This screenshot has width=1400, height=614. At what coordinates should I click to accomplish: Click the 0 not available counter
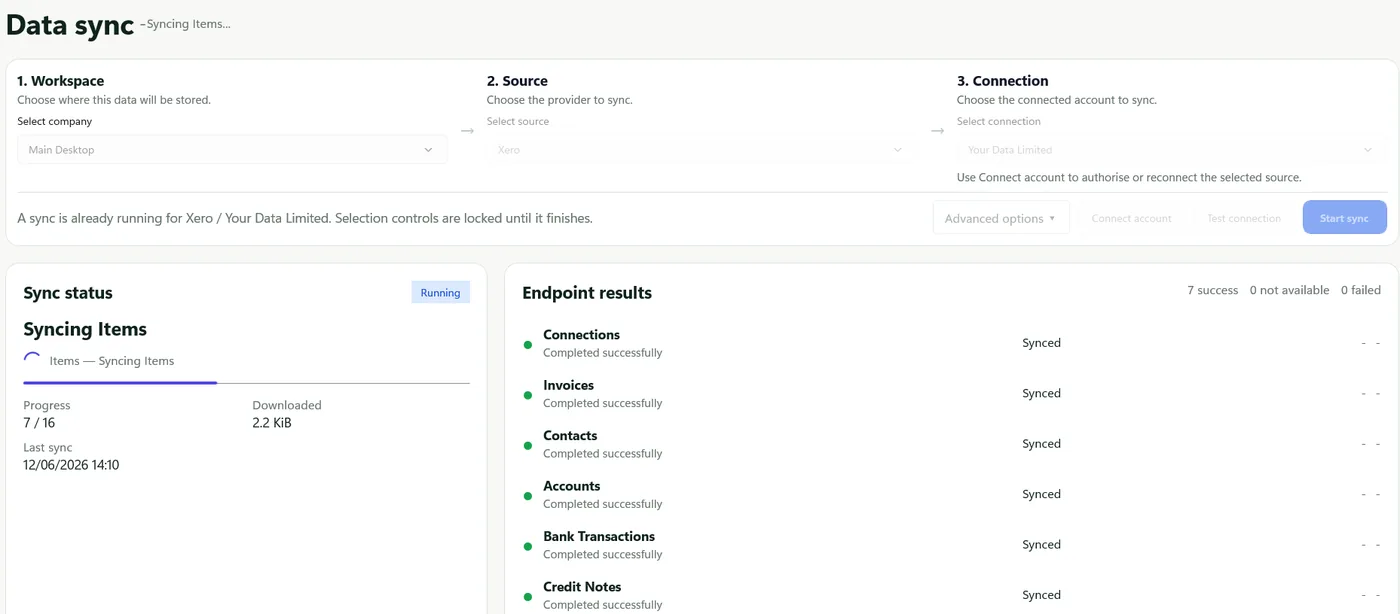pos(1289,290)
